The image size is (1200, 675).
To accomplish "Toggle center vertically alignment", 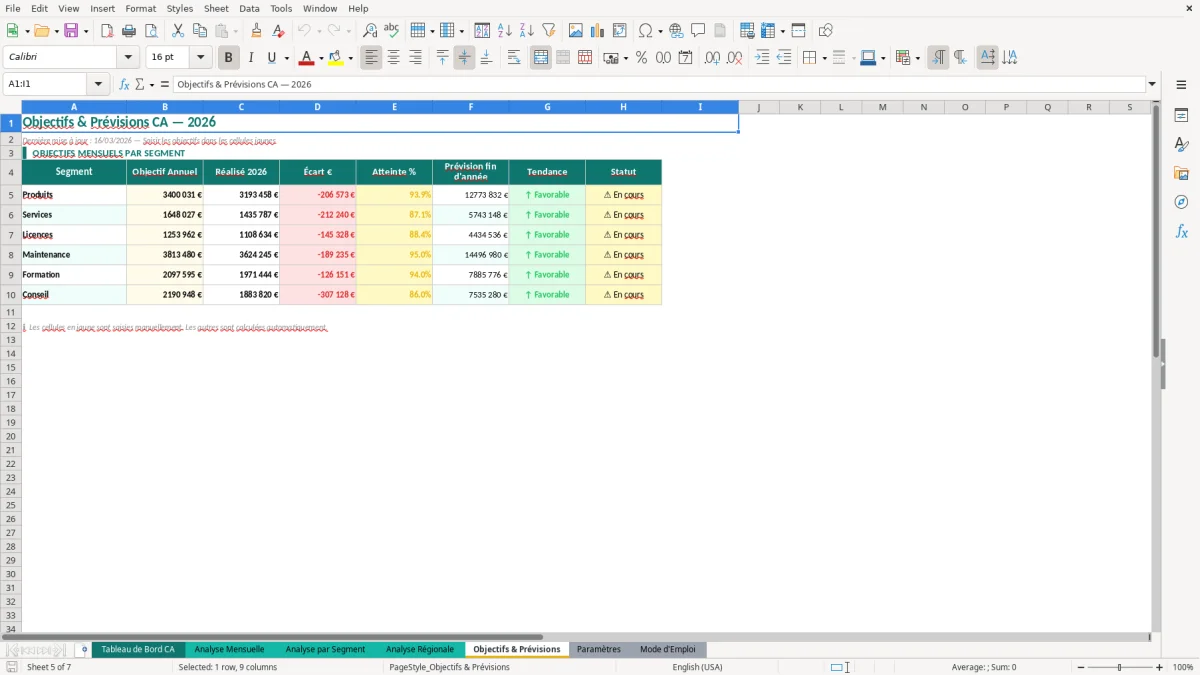I will [464, 58].
